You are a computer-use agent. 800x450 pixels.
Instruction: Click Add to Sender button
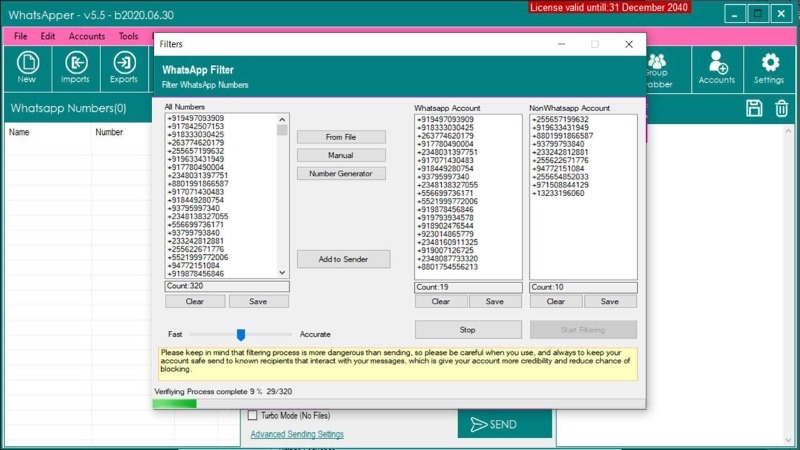click(342, 259)
